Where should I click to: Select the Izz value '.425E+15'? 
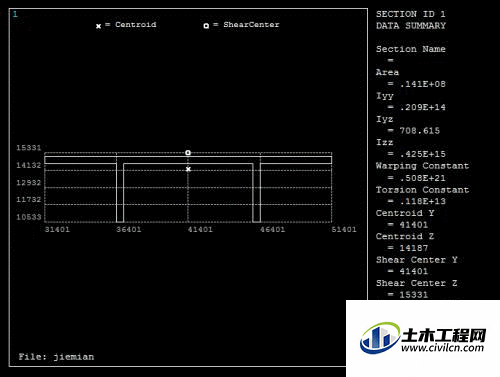click(x=423, y=154)
